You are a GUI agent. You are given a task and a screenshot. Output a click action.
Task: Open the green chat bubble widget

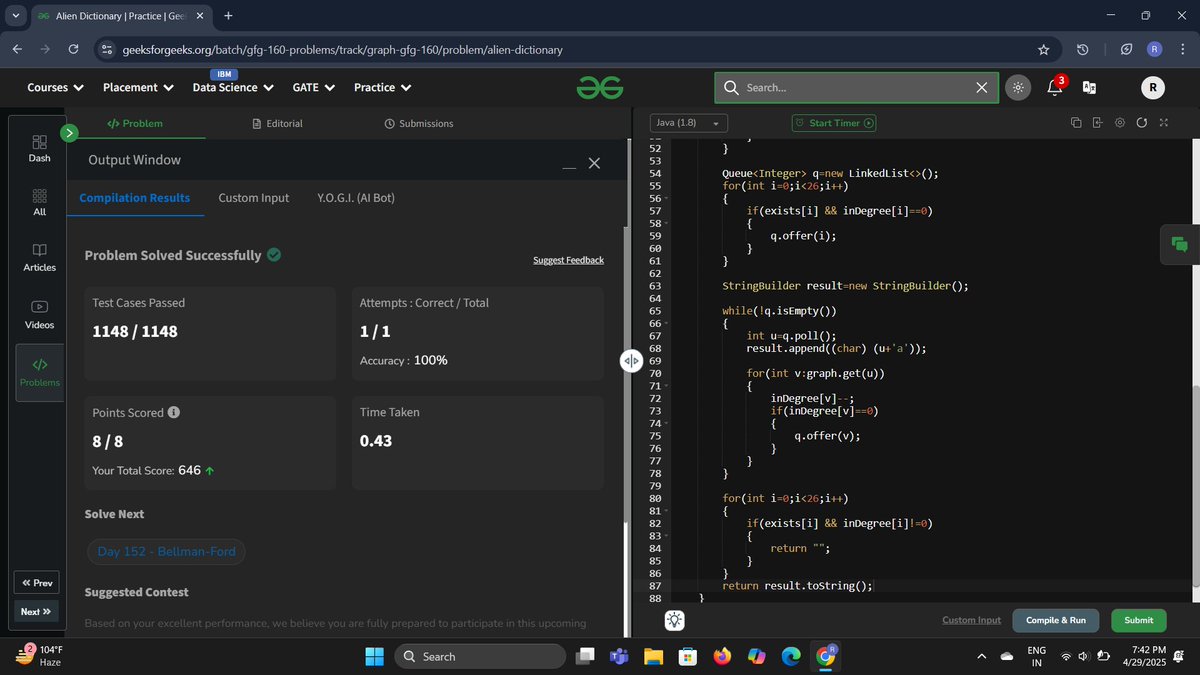(x=1179, y=244)
